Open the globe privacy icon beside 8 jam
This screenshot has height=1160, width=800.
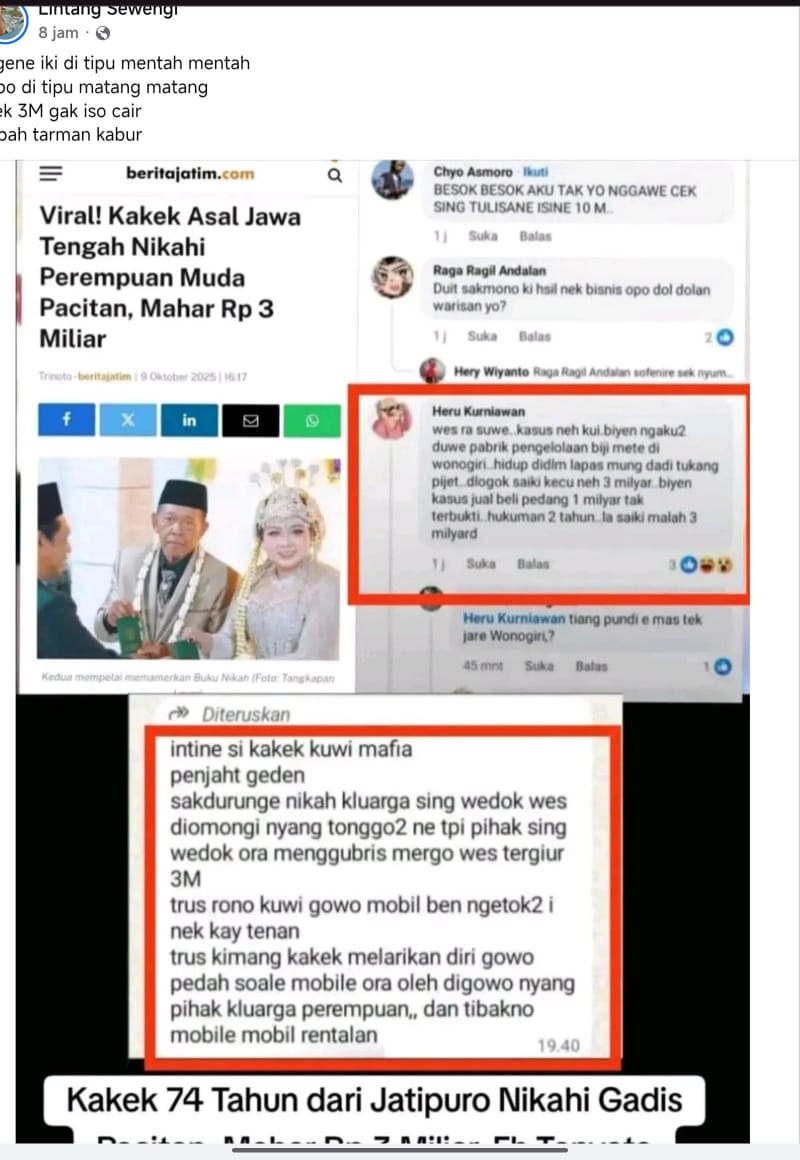[x=103, y=33]
